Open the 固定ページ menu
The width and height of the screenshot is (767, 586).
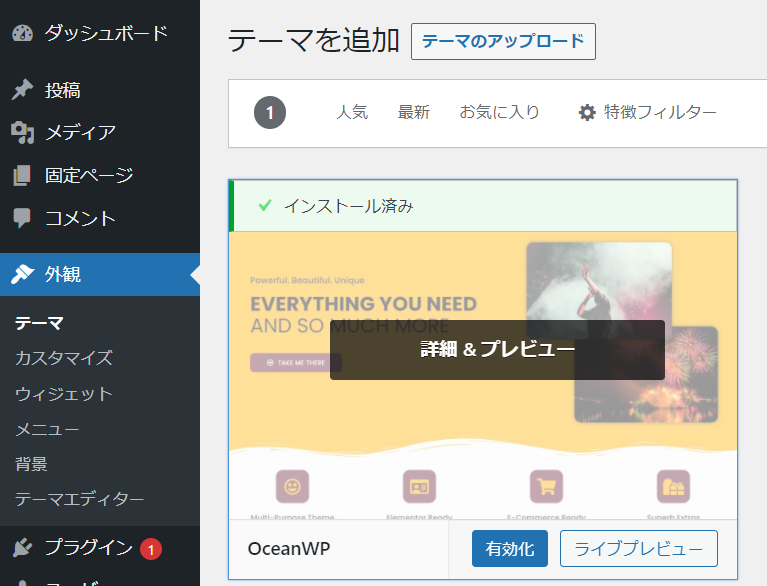click(100, 175)
